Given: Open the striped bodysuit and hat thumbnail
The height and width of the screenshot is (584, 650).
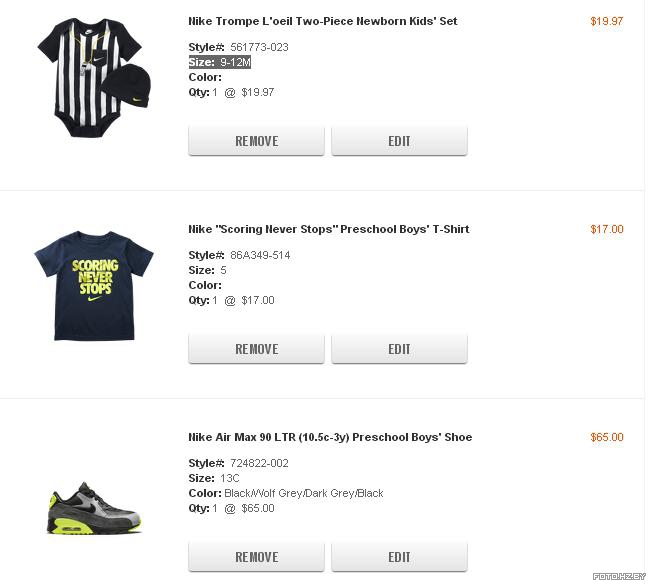Looking at the screenshot, I should (x=94, y=78).
